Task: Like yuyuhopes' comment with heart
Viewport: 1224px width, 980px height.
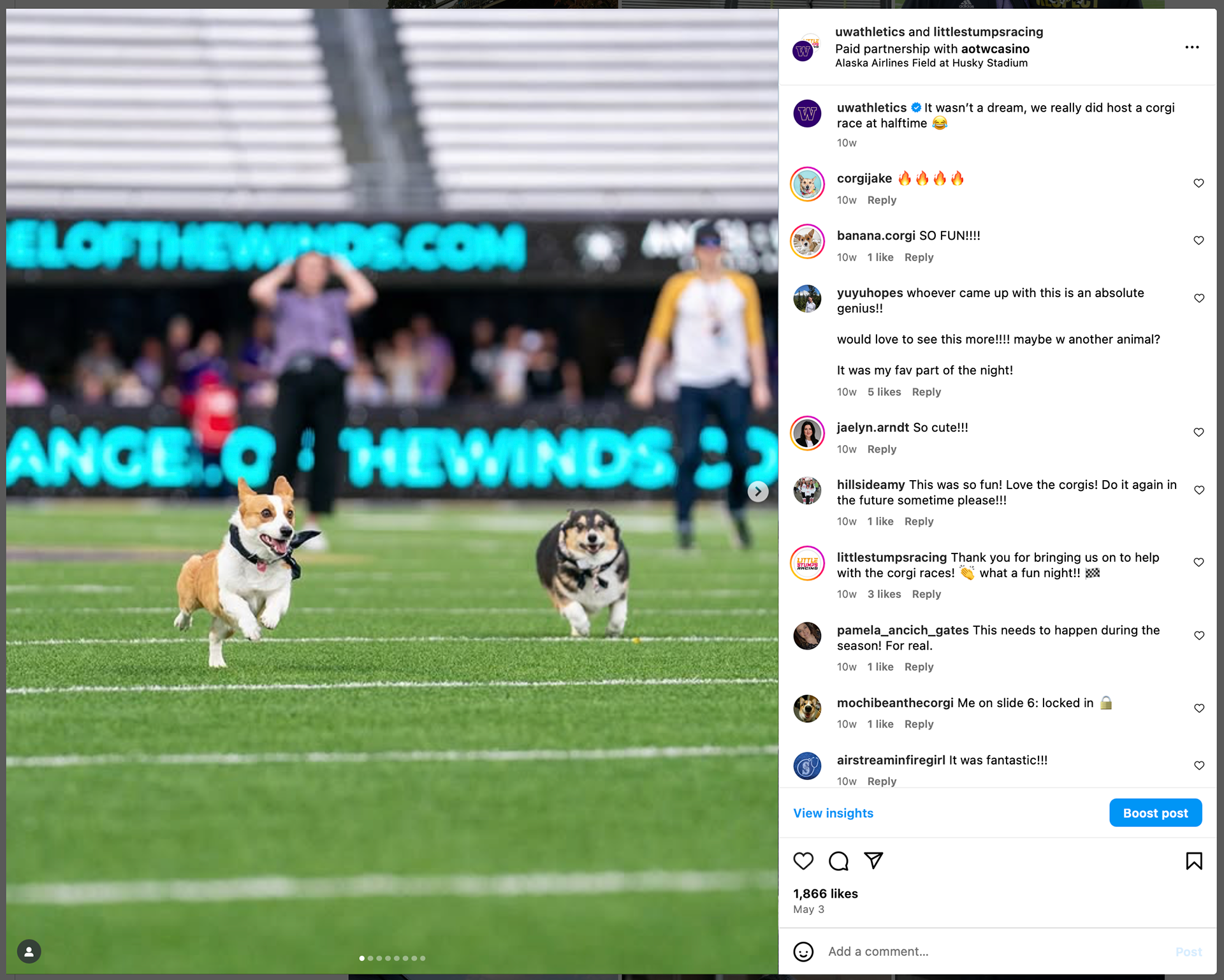Action: 1198,298
